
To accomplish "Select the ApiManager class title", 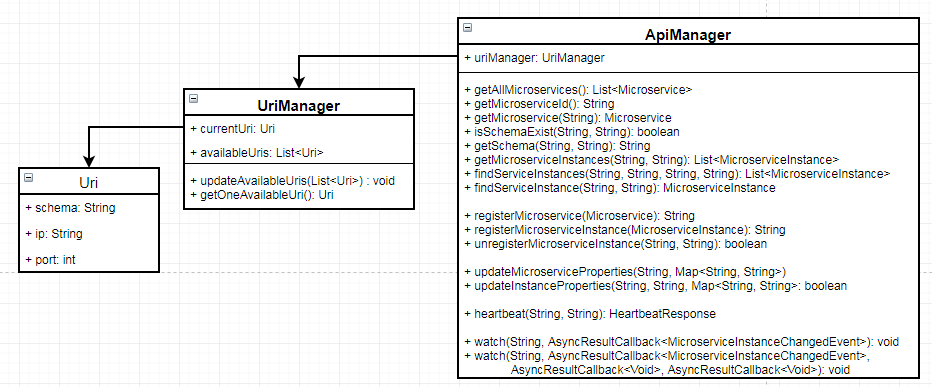I will click(688, 35).
